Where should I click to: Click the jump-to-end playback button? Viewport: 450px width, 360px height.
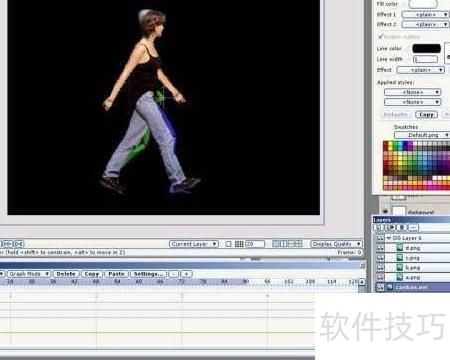tap(19, 244)
